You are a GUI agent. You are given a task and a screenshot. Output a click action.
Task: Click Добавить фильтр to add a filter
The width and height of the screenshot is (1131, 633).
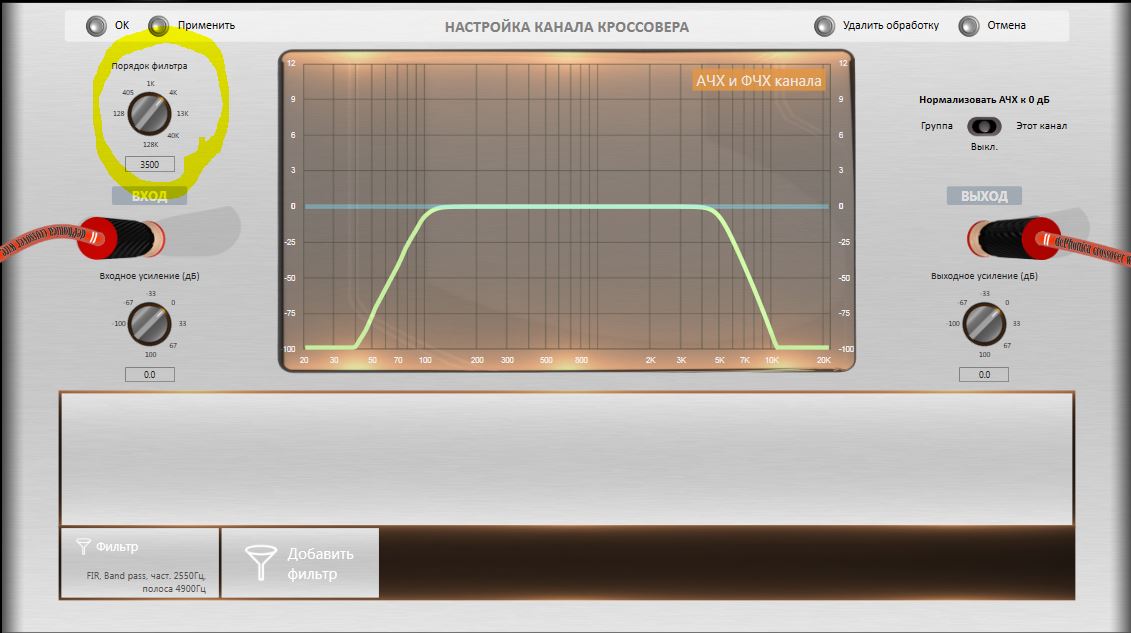click(300, 563)
